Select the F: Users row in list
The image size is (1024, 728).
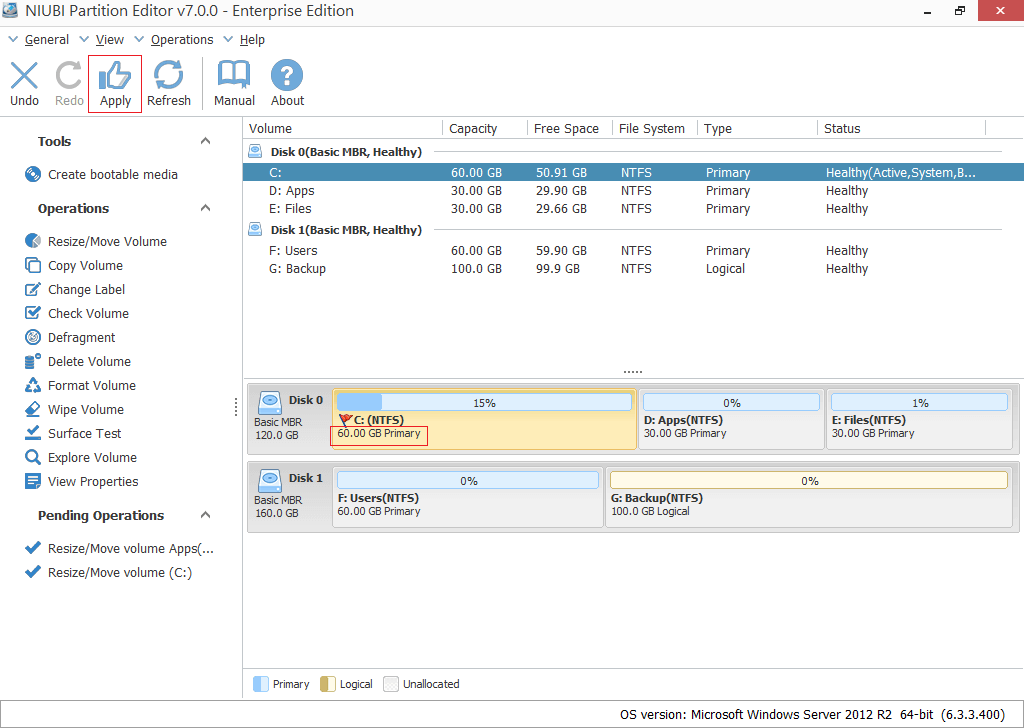[x=633, y=250]
